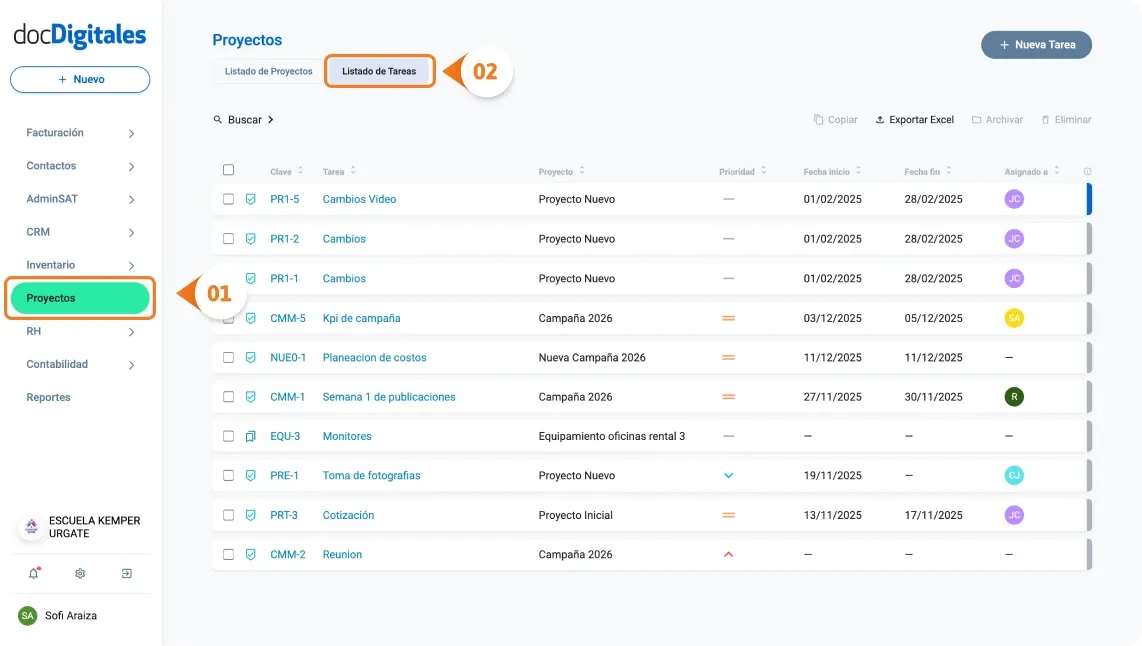Click the Nueva Tarea button

point(1036,44)
